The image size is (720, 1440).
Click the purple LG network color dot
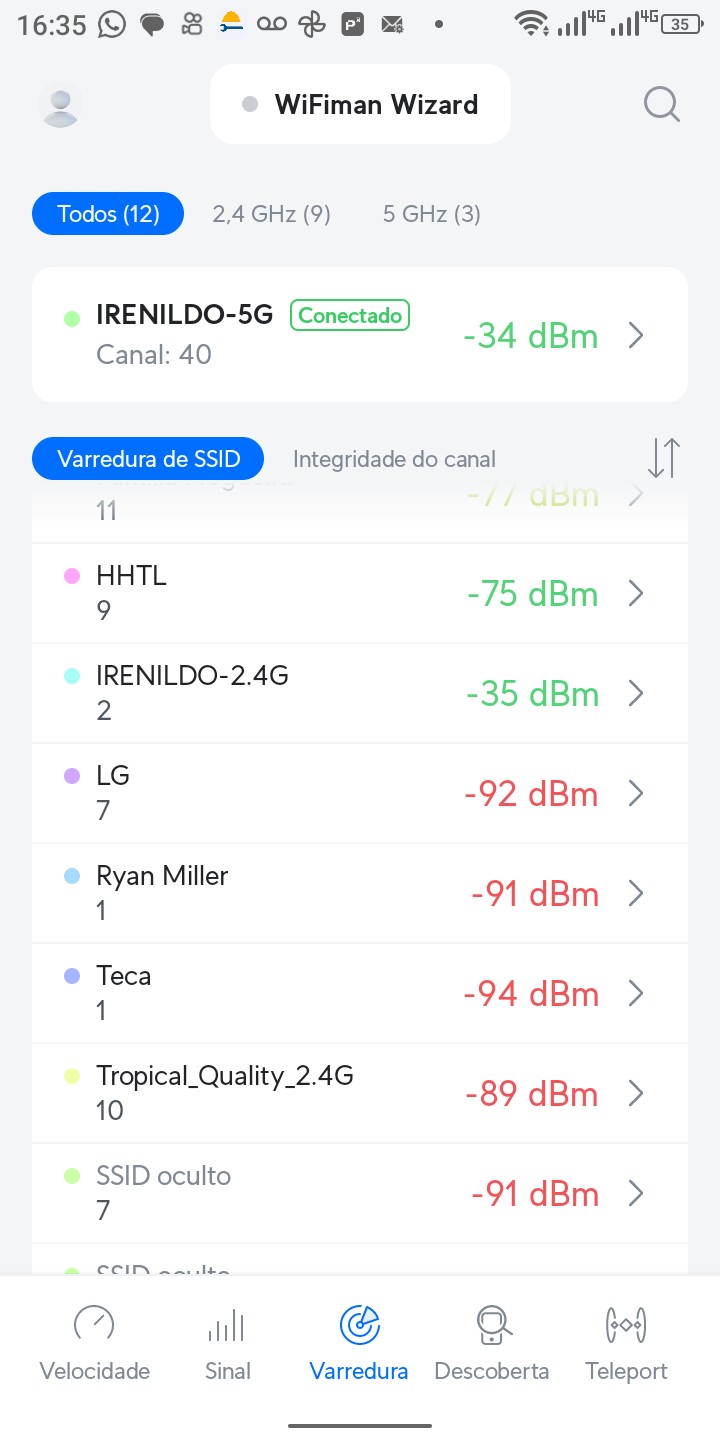coord(72,776)
